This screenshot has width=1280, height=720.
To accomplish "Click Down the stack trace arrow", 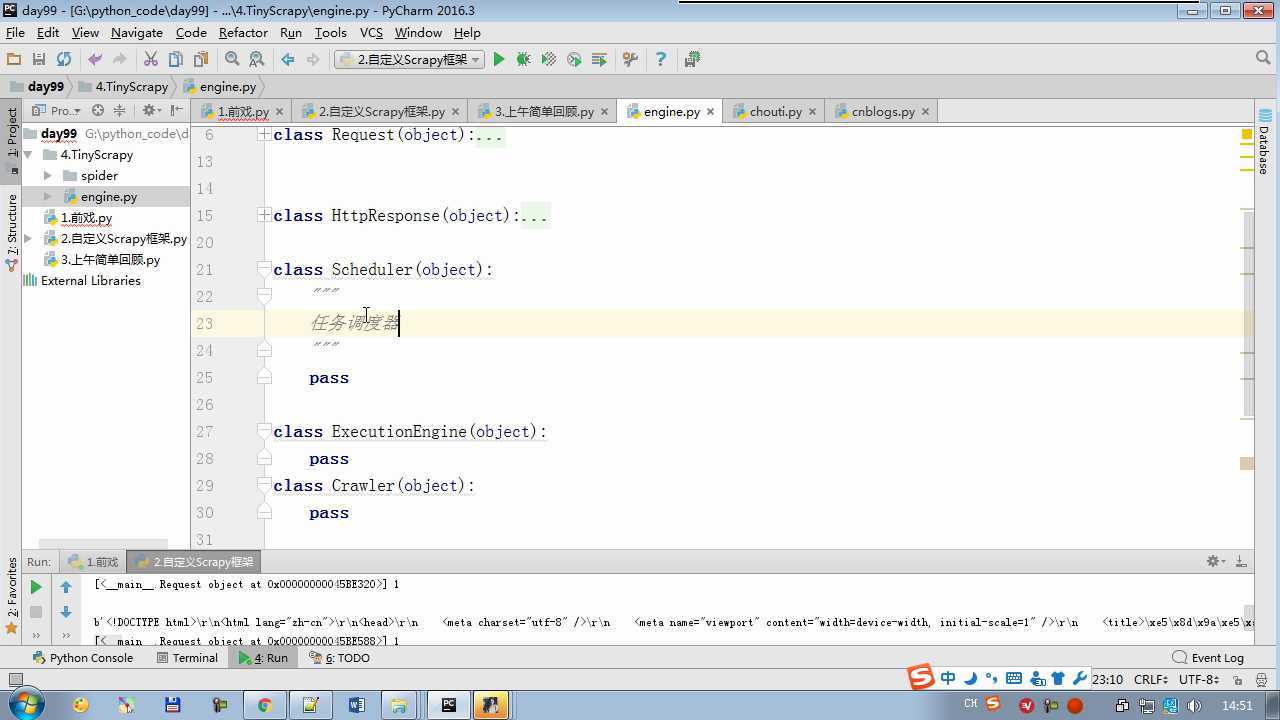I will [66, 612].
